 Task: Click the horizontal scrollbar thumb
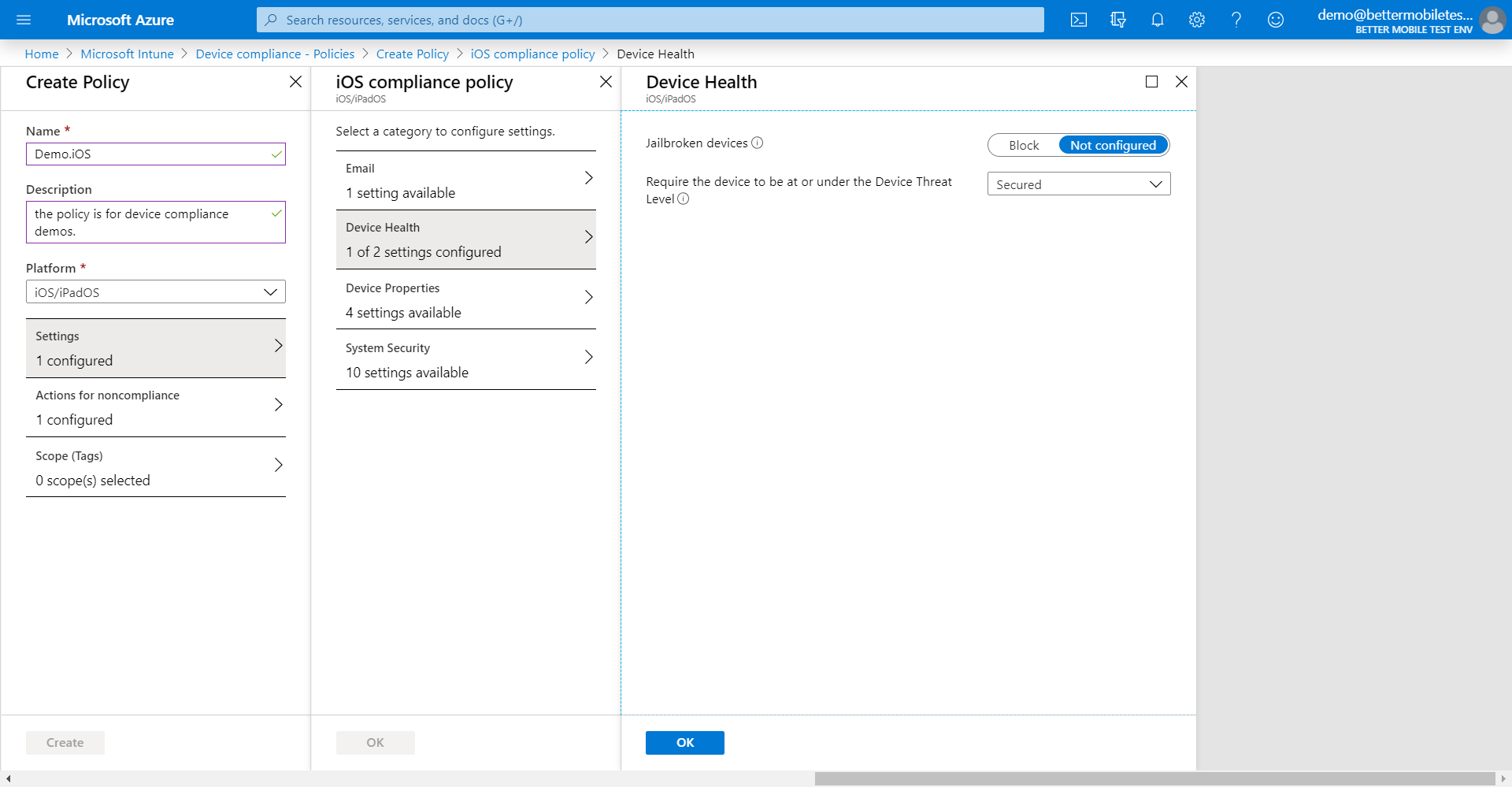click(1154, 779)
